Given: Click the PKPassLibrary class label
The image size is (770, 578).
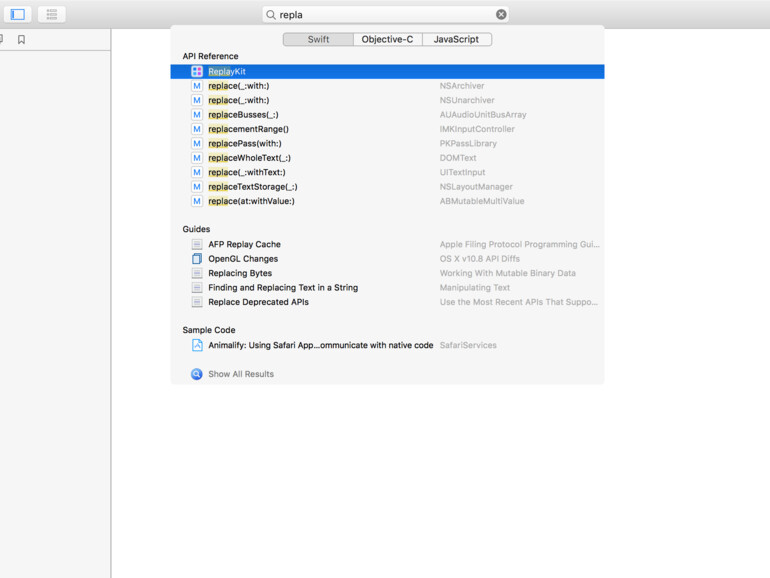Looking at the screenshot, I should point(468,143).
